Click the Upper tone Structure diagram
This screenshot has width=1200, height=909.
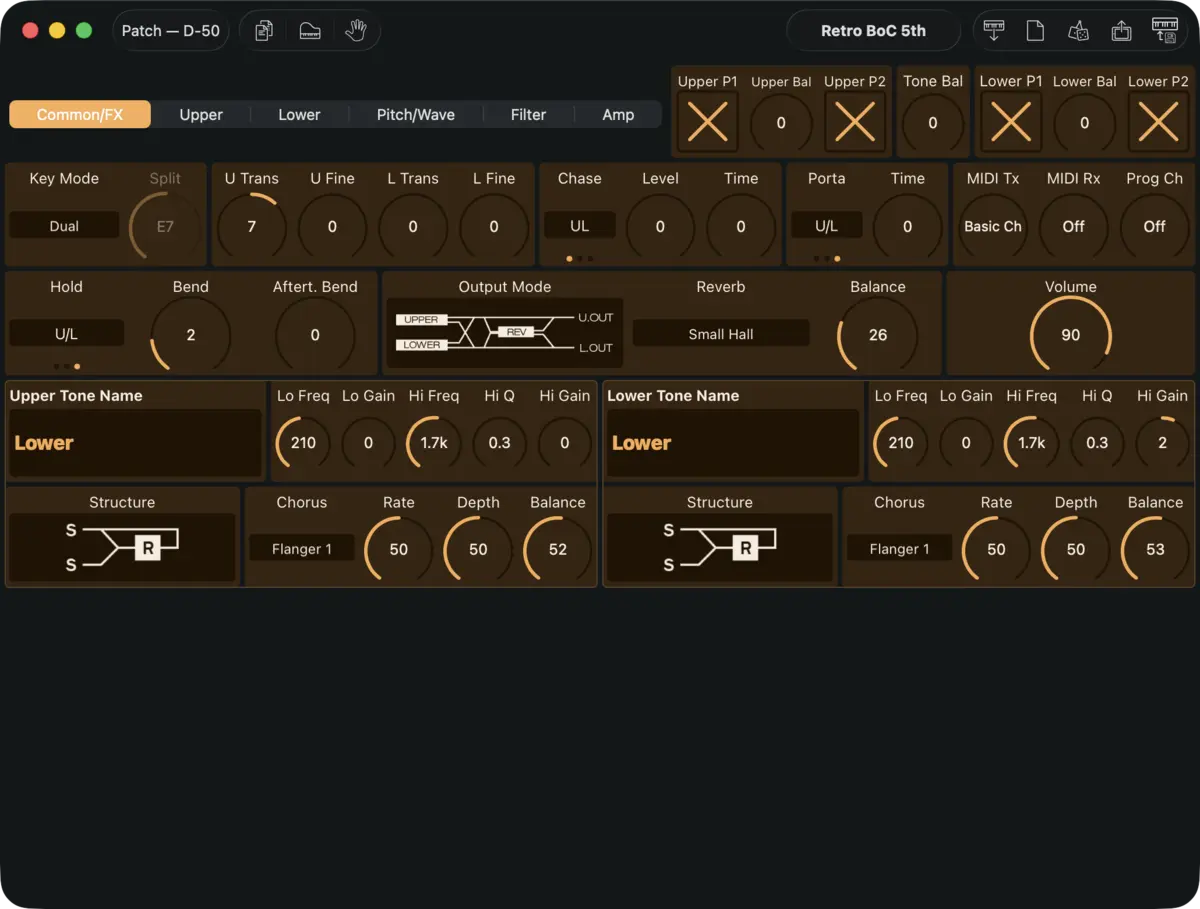[x=122, y=547]
